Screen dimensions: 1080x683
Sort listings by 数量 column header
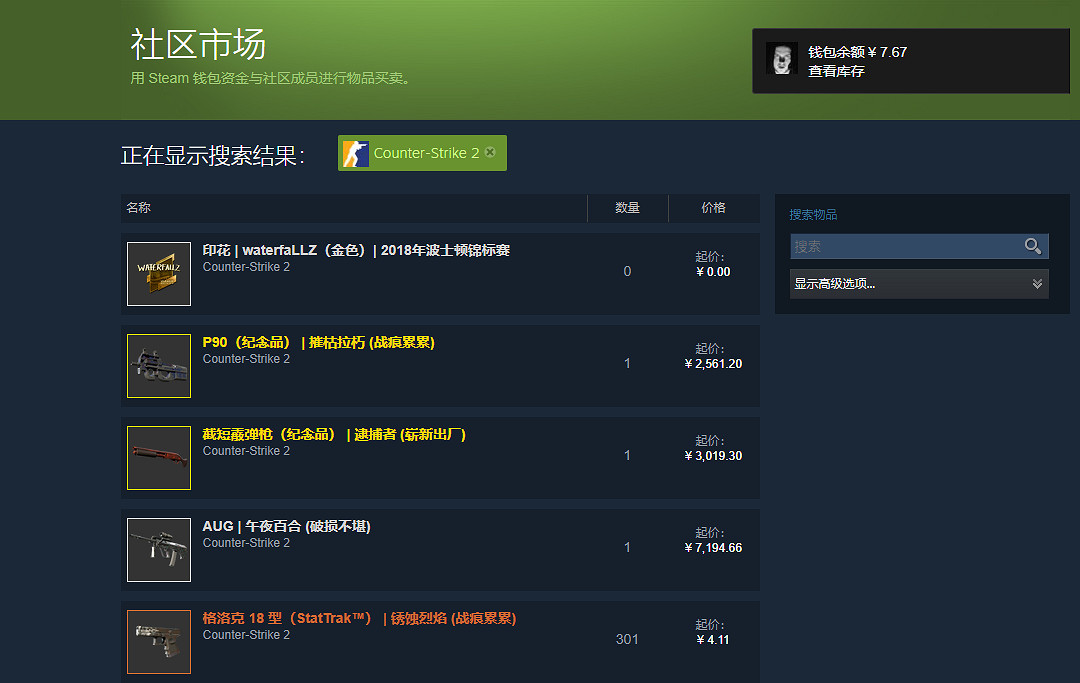[627, 208]
